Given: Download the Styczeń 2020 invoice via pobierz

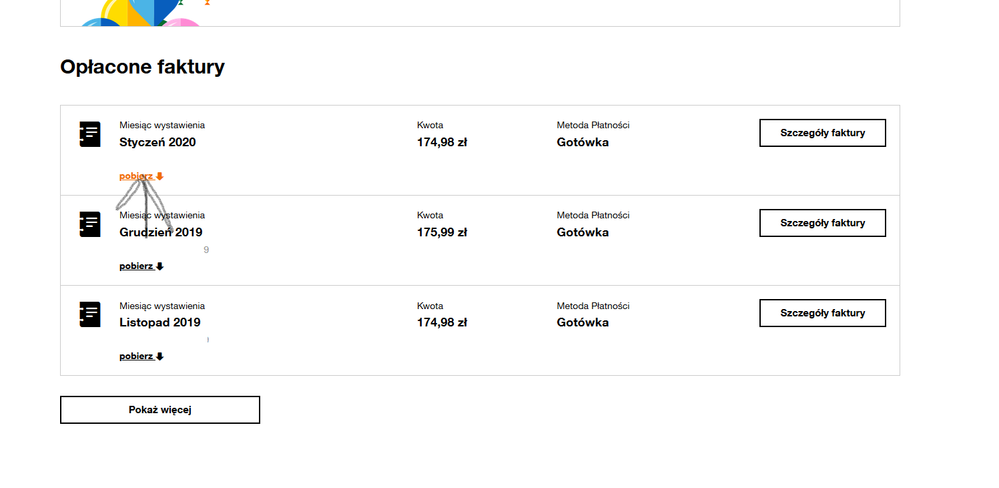Looking at the screenshot, I should click(136, 176).
